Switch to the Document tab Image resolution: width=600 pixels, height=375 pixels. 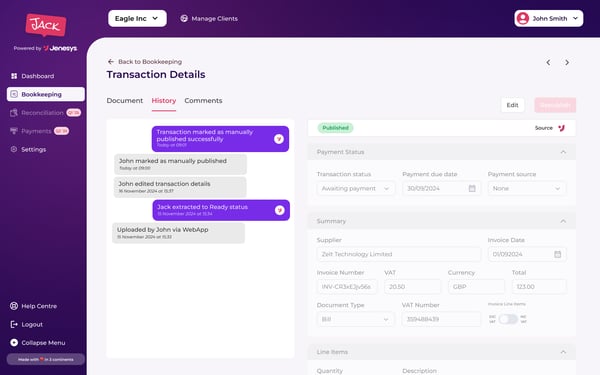point(125,101)
